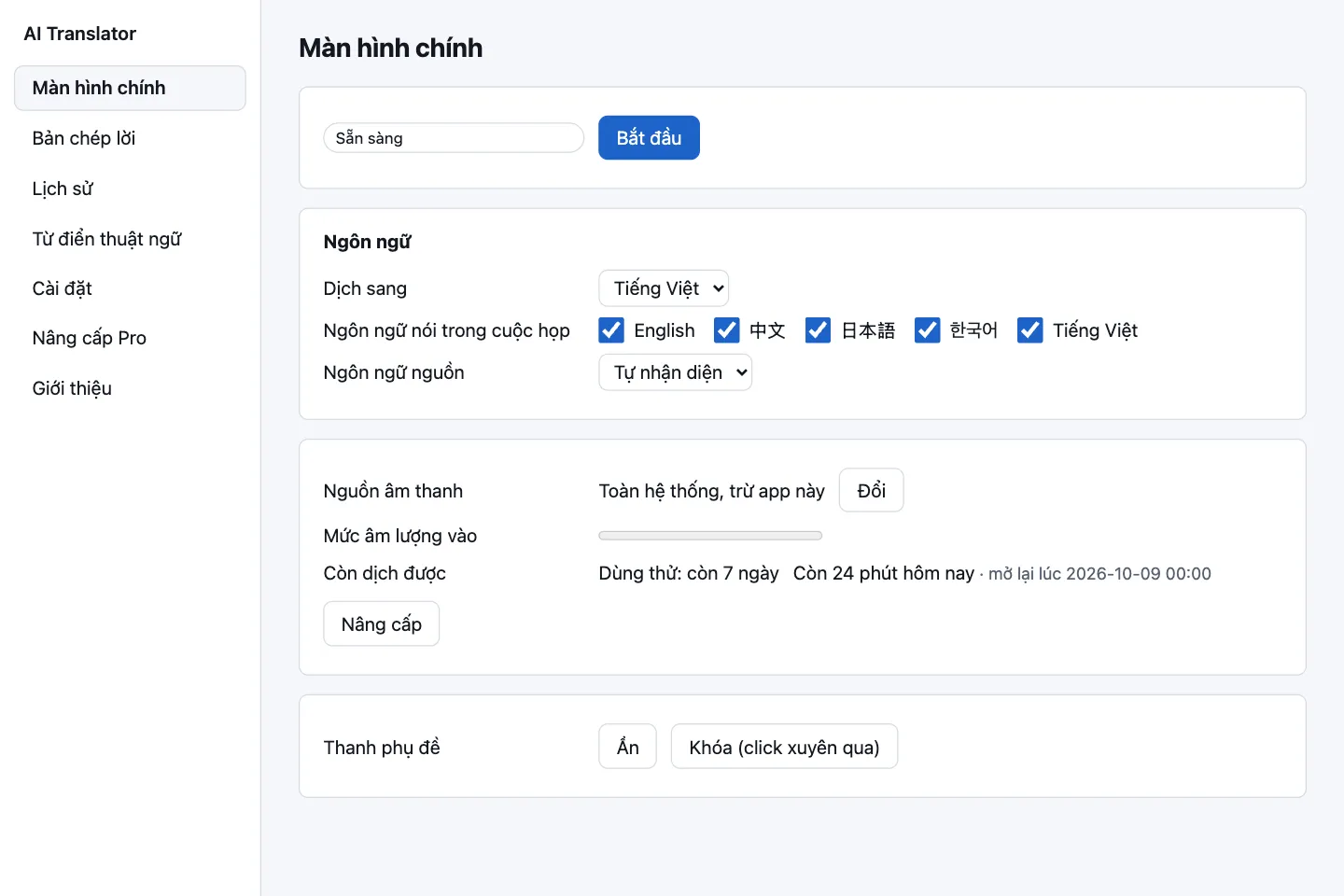Click 'Ngôn ngữ nói trong cuộc họp' label
Screen dimensions: 1344x896
(446, 330)
